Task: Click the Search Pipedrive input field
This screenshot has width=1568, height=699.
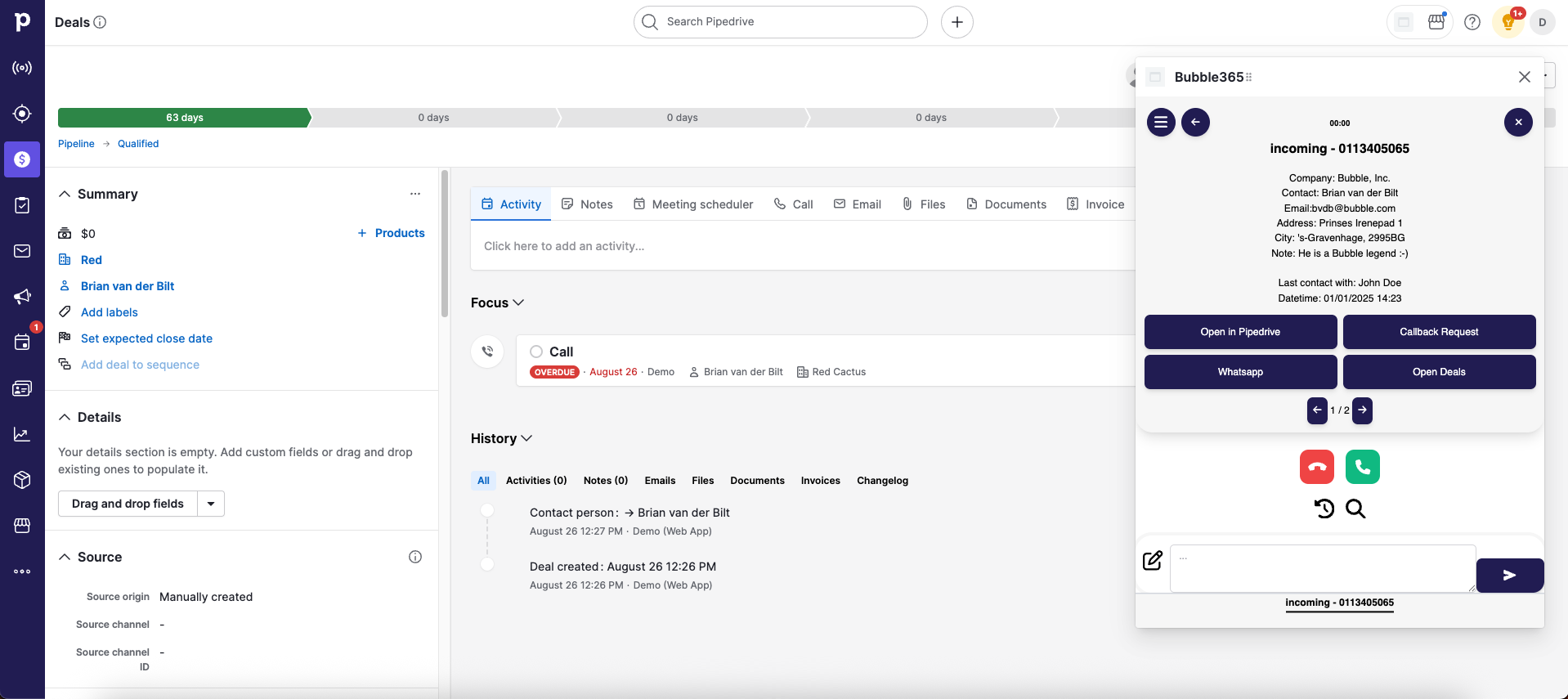Action: click(781, 22)
